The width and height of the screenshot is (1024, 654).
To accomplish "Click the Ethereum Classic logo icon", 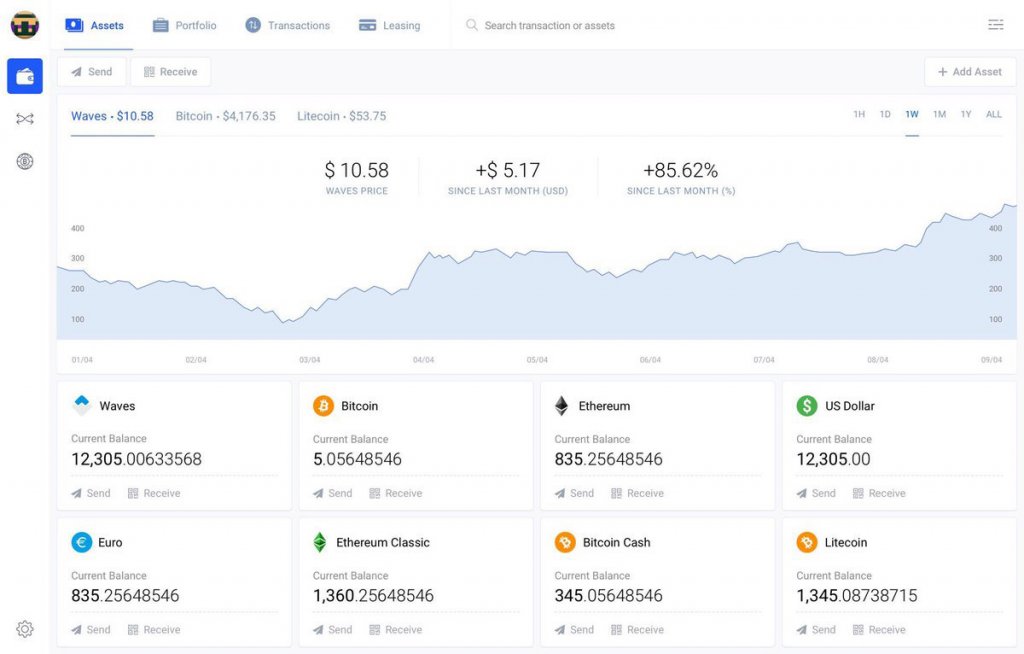I will tap(320, 542).
